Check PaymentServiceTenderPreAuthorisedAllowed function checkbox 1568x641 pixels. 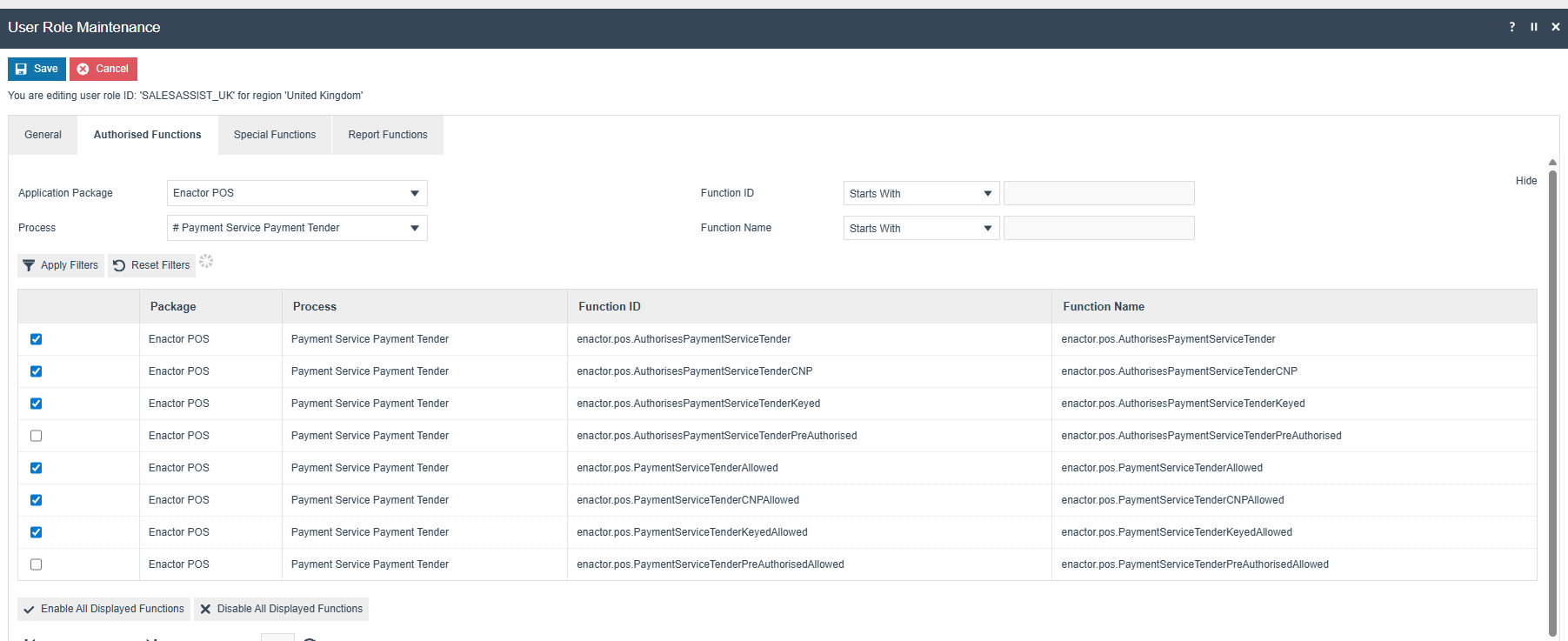click(37, 564)
